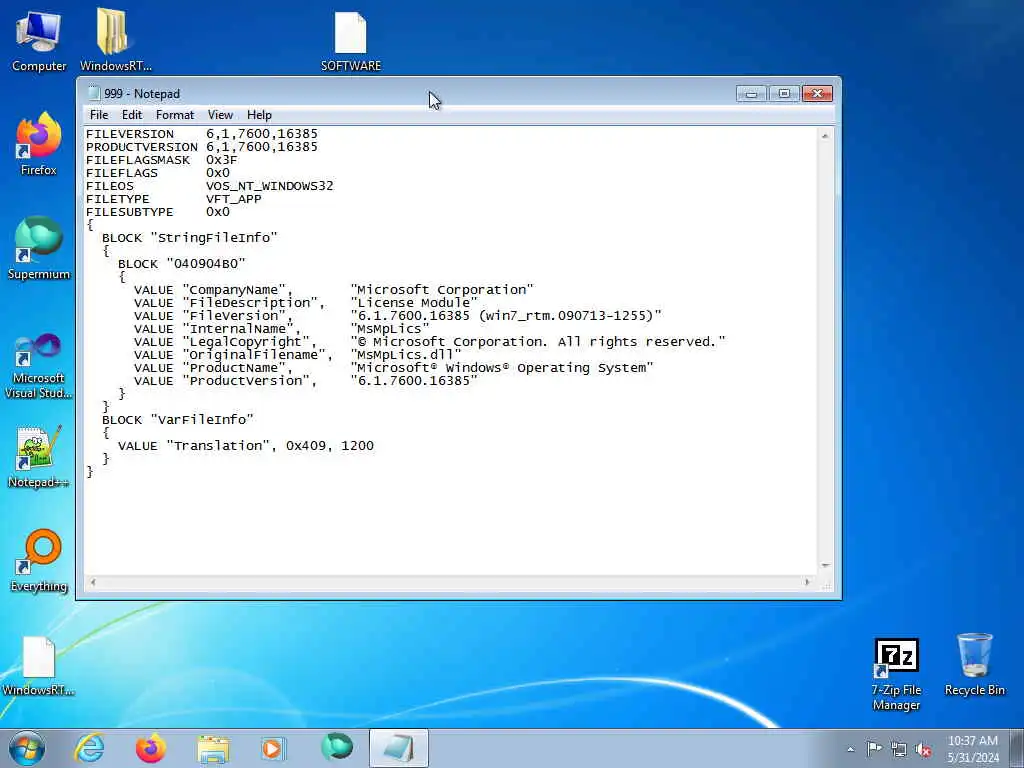Open the Everything search shortcut
This screenshot has height=768, width=1024.
[39, 560]
